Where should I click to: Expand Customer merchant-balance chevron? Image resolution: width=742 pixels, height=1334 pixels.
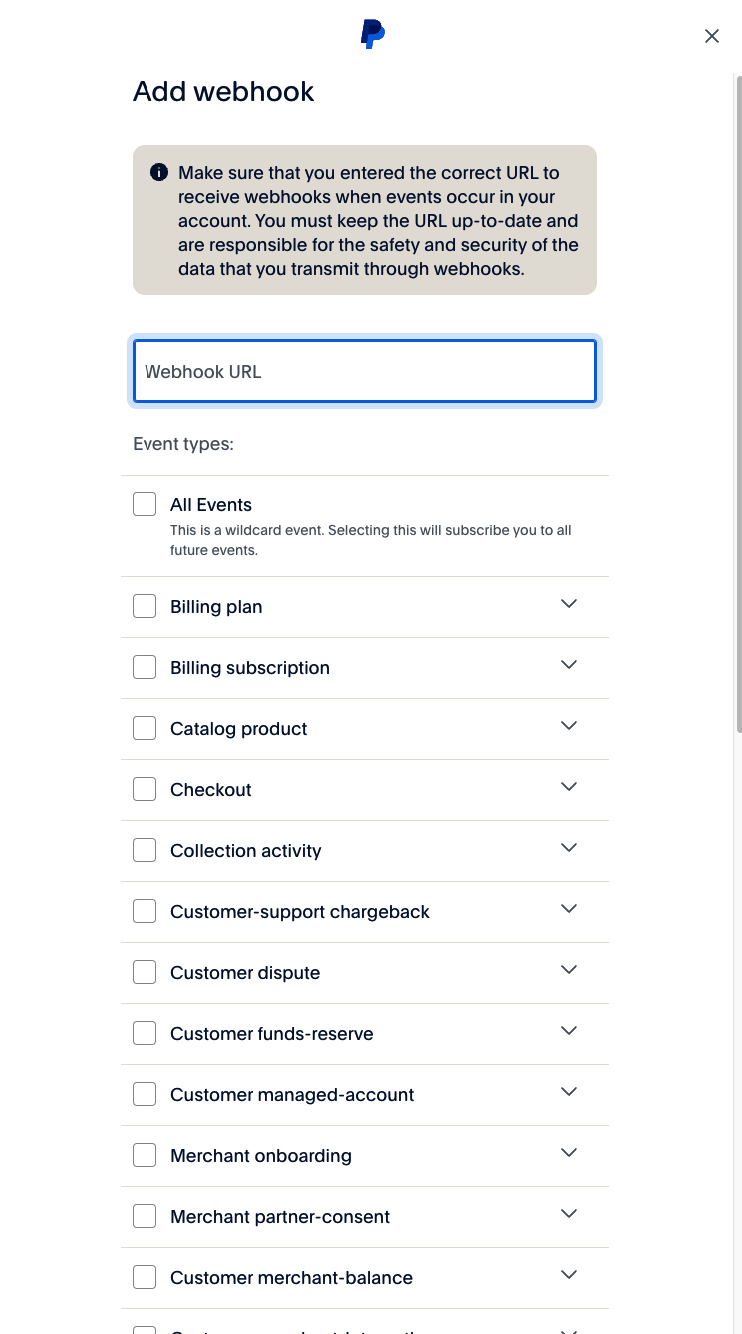pos(569,1275)
